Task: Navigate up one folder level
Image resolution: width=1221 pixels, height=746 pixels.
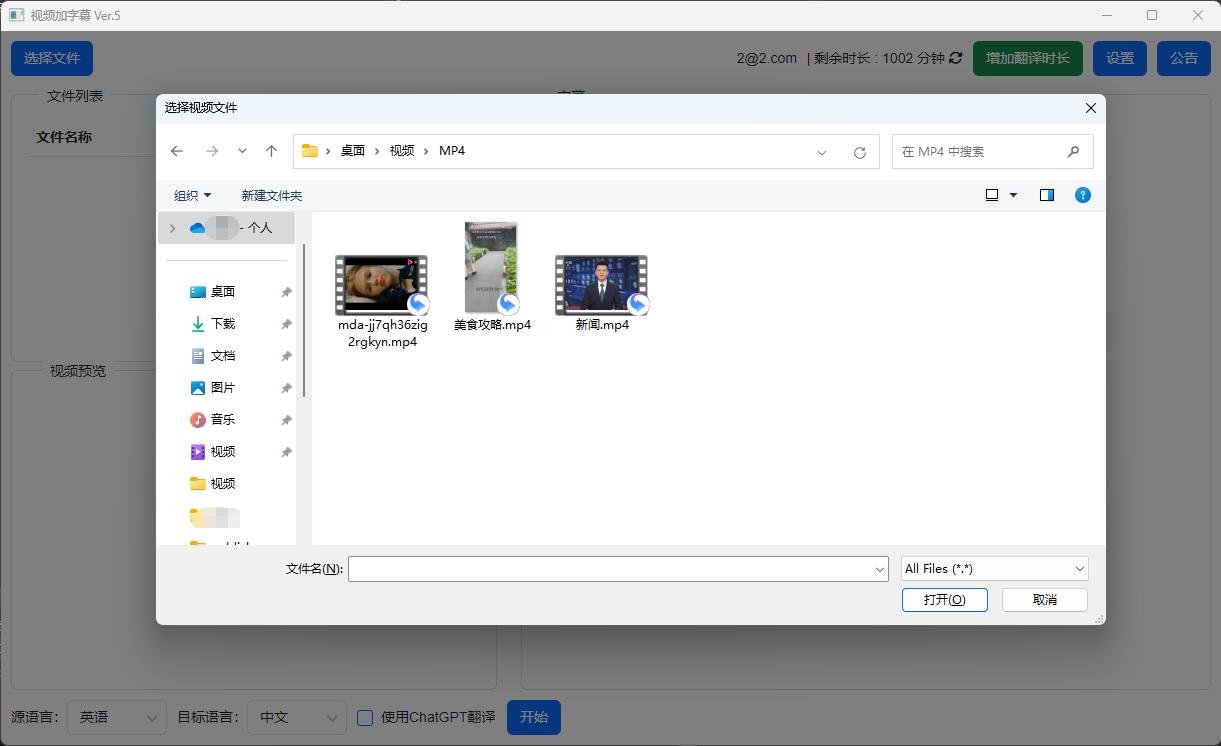Action: coord(270,151)
